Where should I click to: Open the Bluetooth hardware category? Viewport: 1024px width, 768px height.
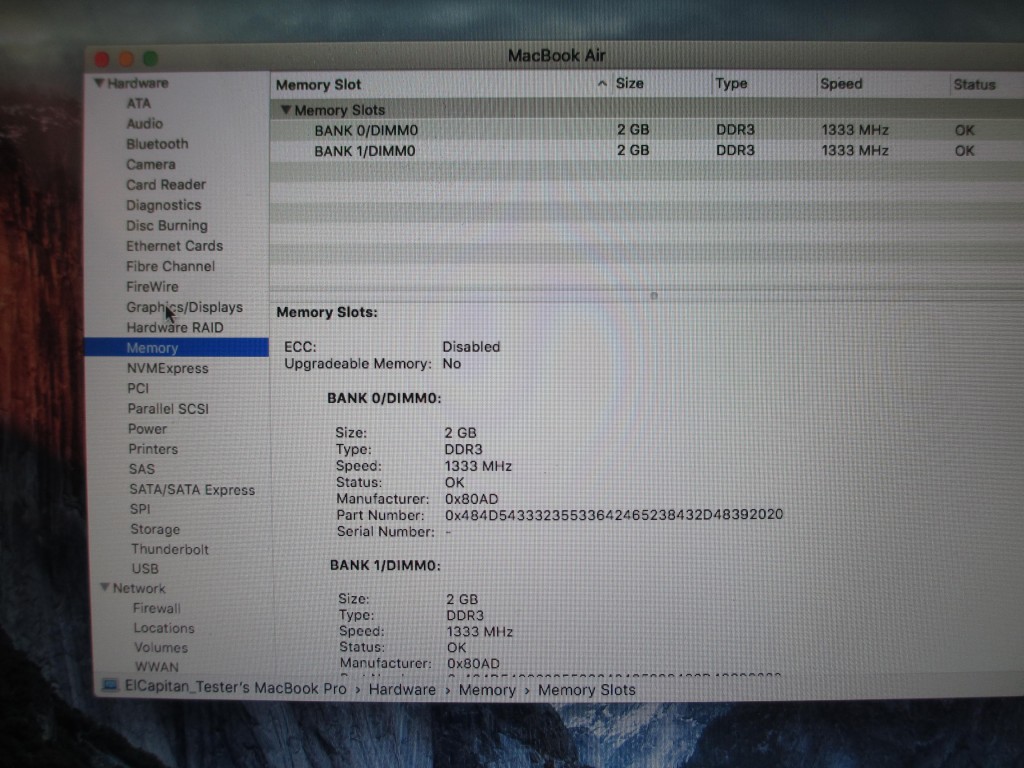157,144
